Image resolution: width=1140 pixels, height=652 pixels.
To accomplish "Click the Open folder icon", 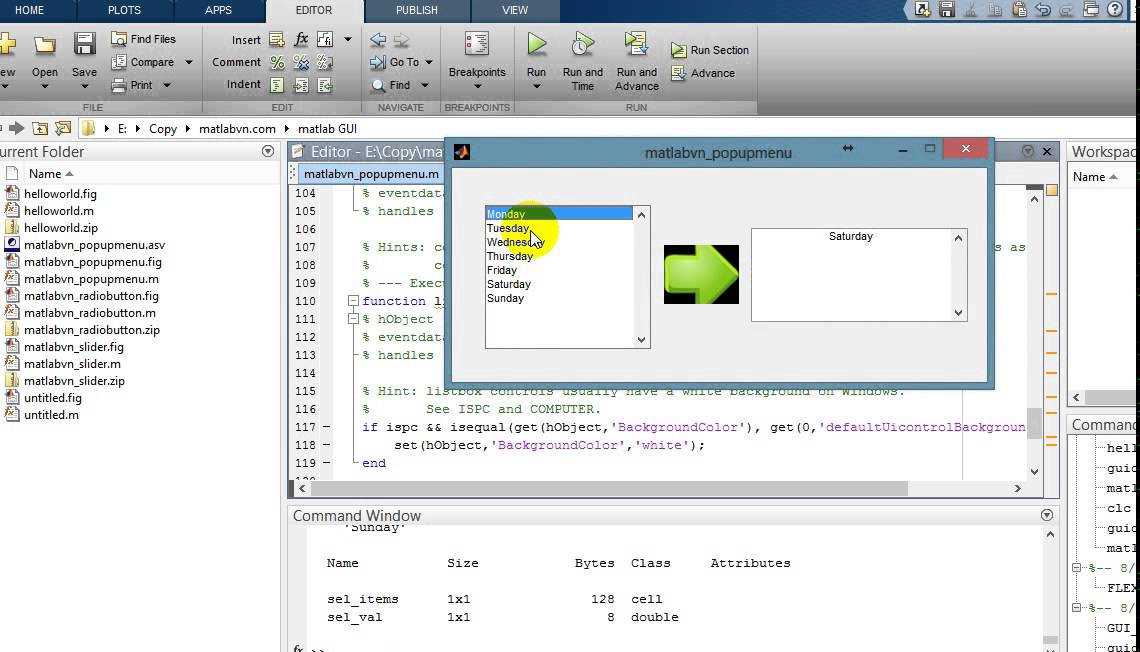I will point(44,47).
